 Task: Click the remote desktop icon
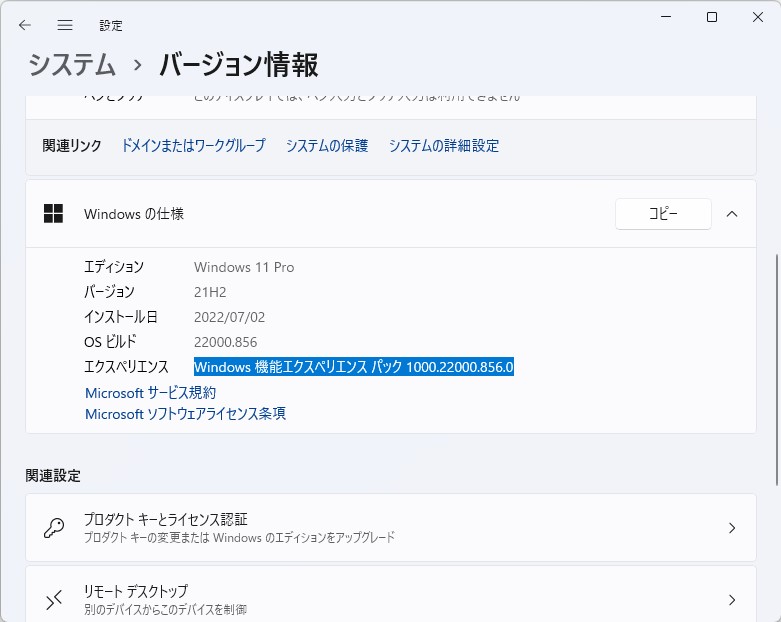[54, 600]
